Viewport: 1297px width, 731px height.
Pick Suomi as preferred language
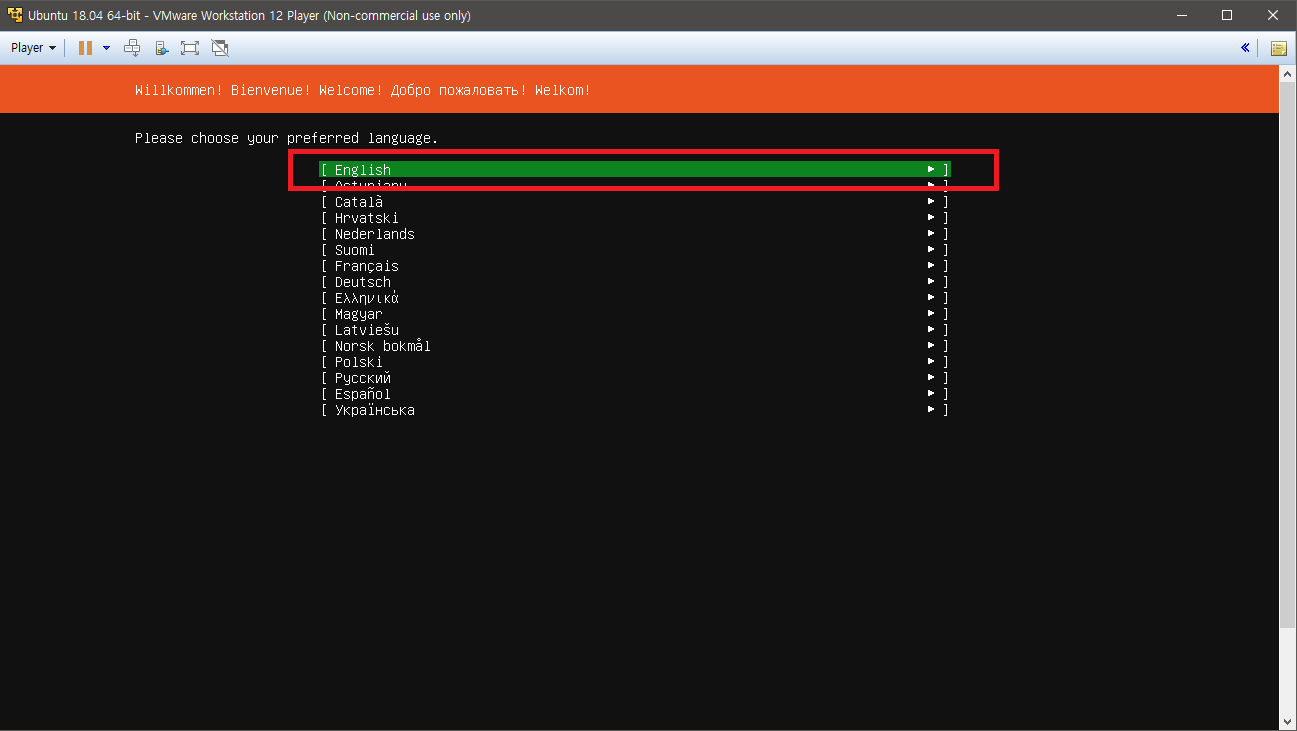(635, 250)
